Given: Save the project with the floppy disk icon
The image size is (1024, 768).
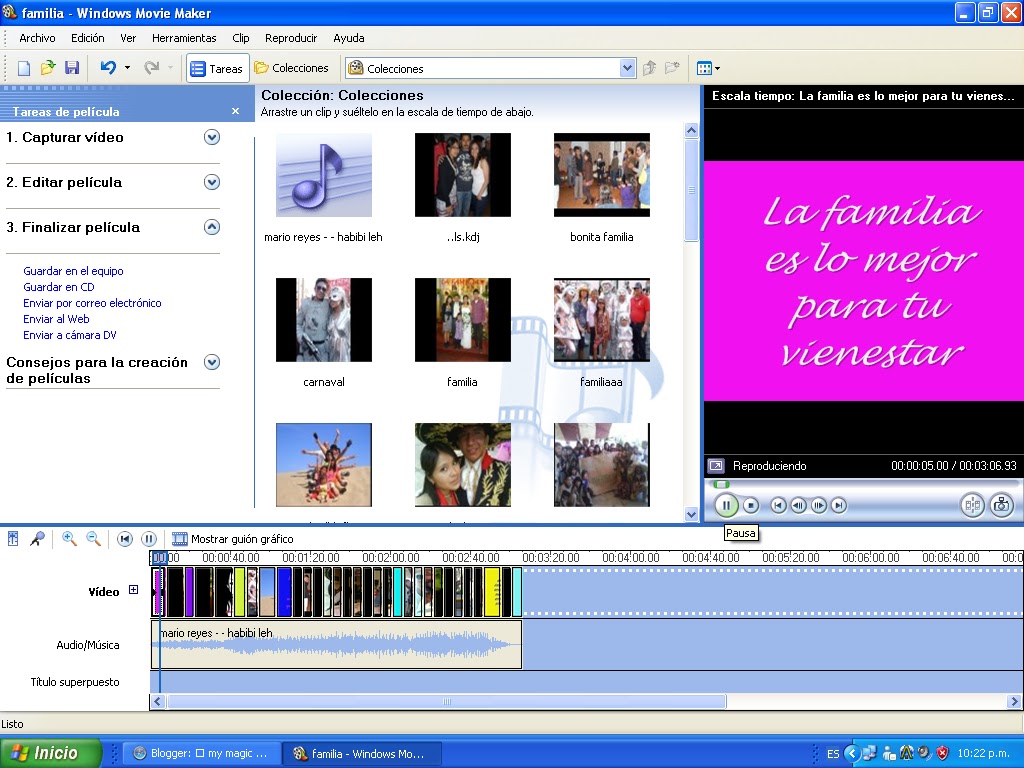Looking at the screenshot, I should pos(72,68).
